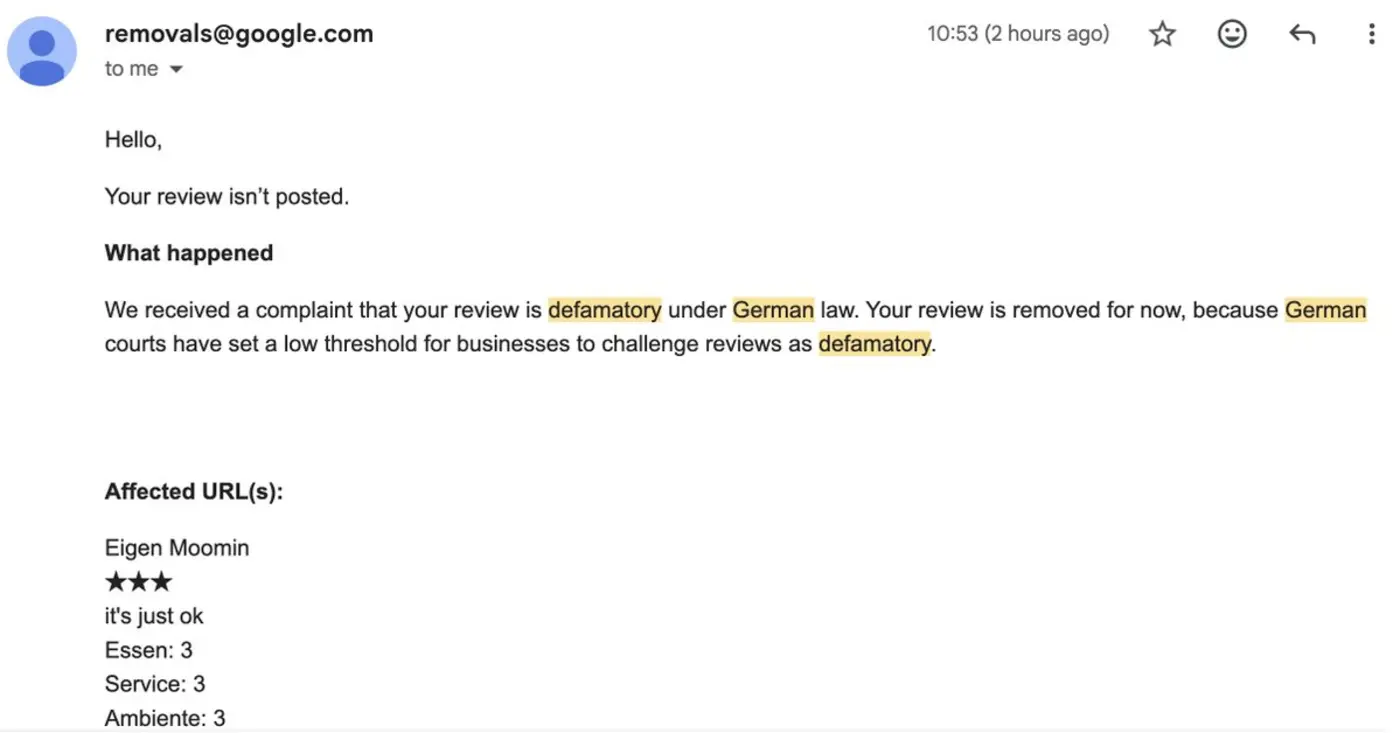This screenshot has width=1400, height=733.
Task: Click the review text 'it's just ok'
Action: coord(154,616)
